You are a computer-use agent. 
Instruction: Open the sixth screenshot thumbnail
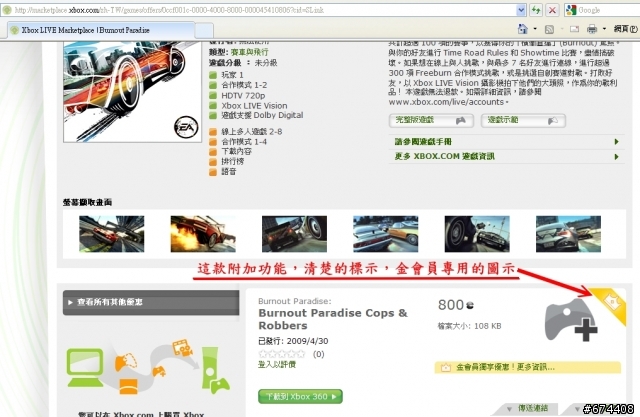pyautogui.click(x=569, y=234)
